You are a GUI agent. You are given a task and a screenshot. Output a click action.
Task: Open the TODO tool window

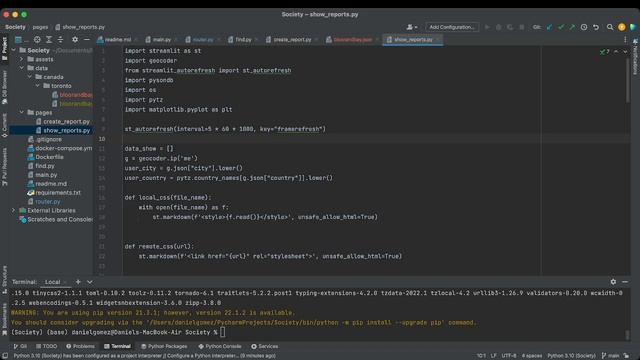click(x=46, y=346)
